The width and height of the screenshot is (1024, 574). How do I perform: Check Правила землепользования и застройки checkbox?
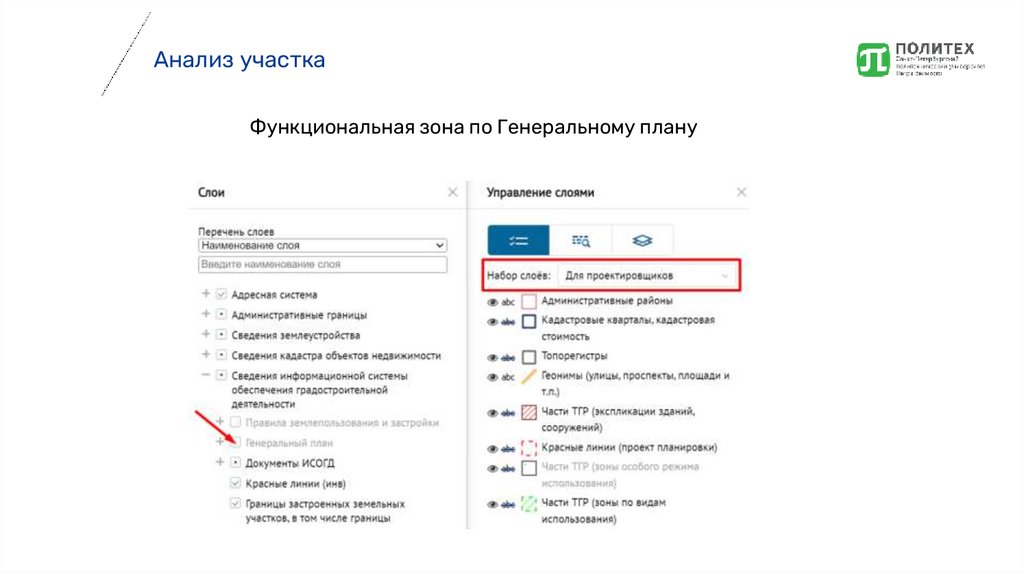(x=235, y=423)
